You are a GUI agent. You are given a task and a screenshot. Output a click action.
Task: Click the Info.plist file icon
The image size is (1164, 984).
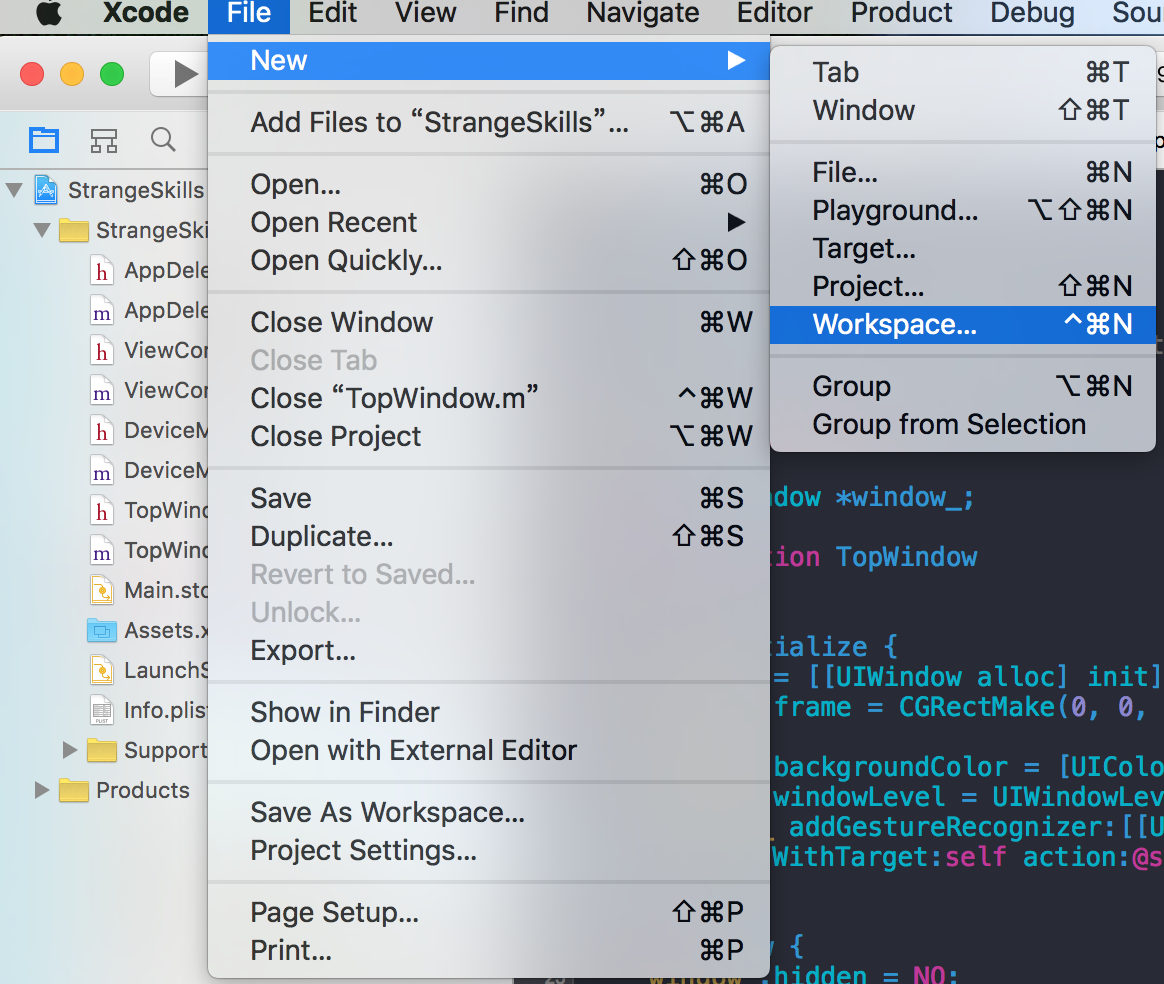(102, 711)
